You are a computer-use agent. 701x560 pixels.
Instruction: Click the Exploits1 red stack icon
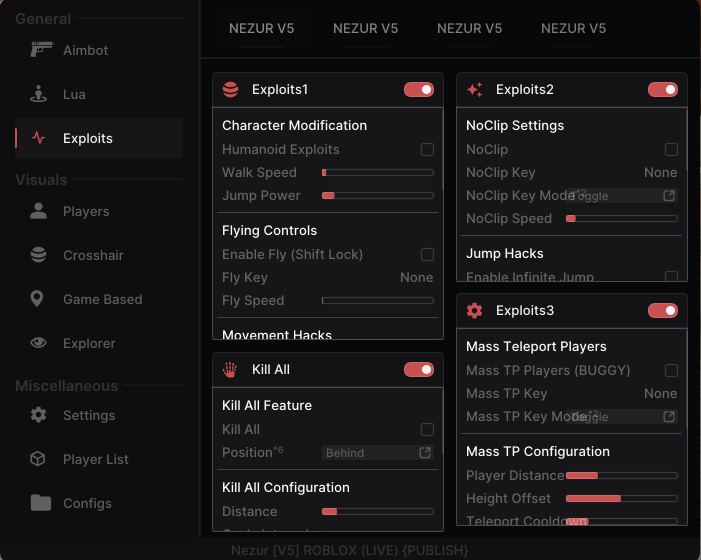click(x=231, y=89)
